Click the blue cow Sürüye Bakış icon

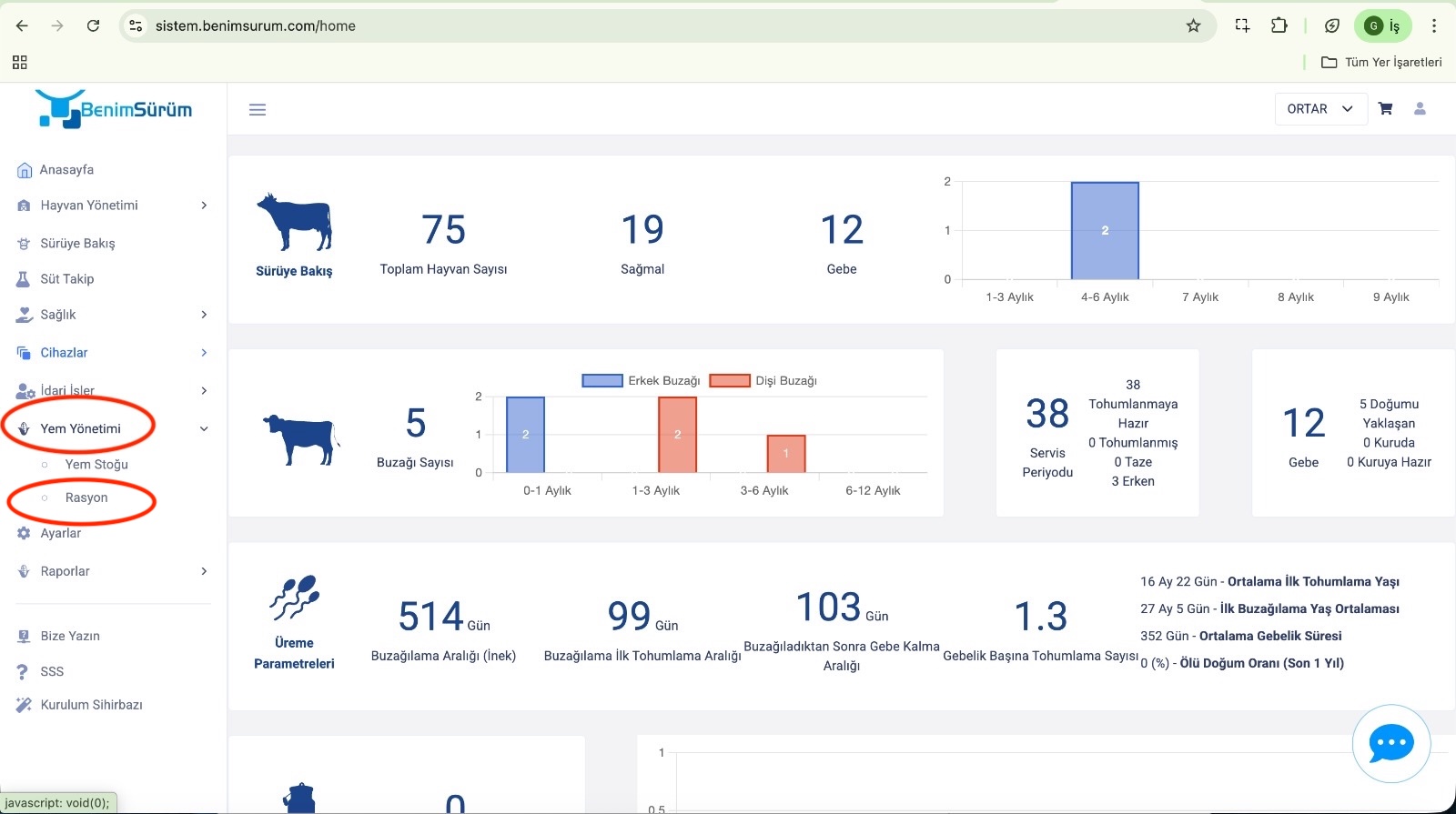pos(294,222)
